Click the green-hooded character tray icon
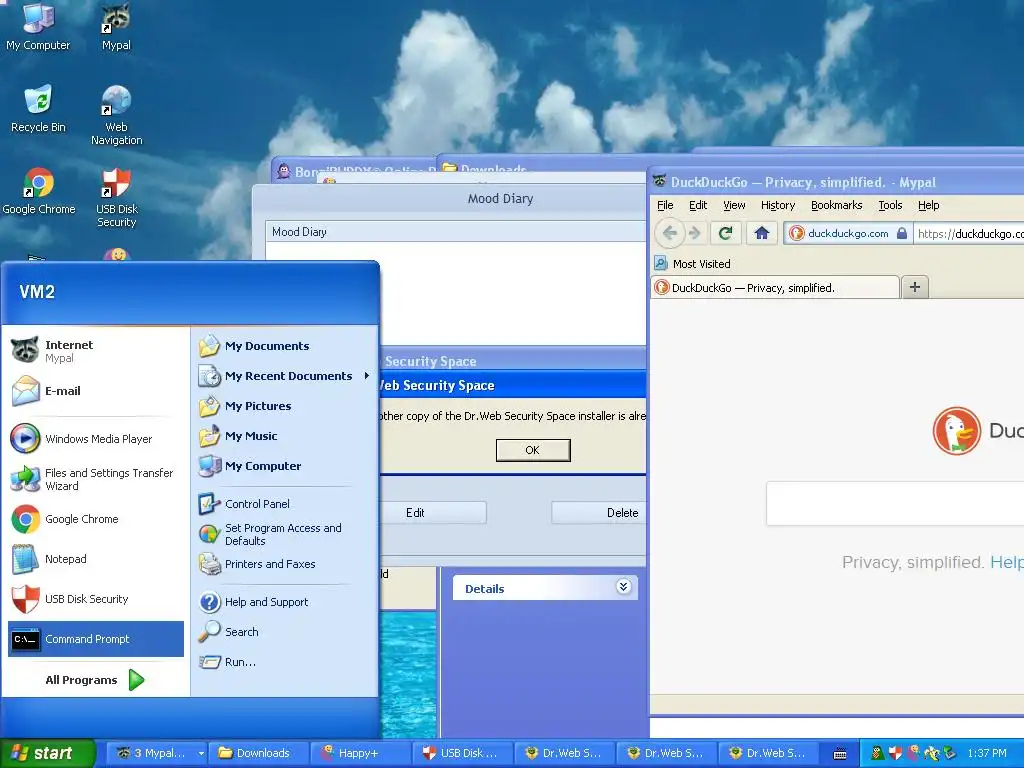 pyautogui.click(x=877, y=753)
